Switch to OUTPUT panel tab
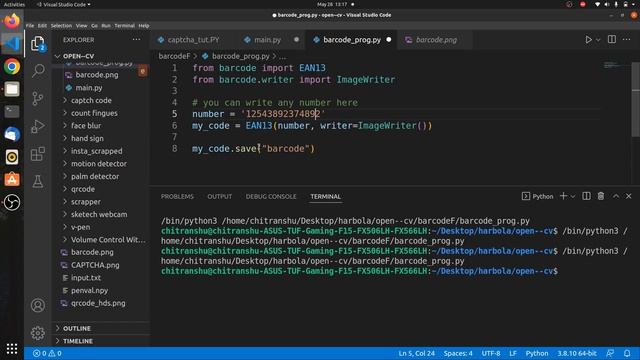Image resolution: width=640 pixels, height=360 pixels. 220,196
